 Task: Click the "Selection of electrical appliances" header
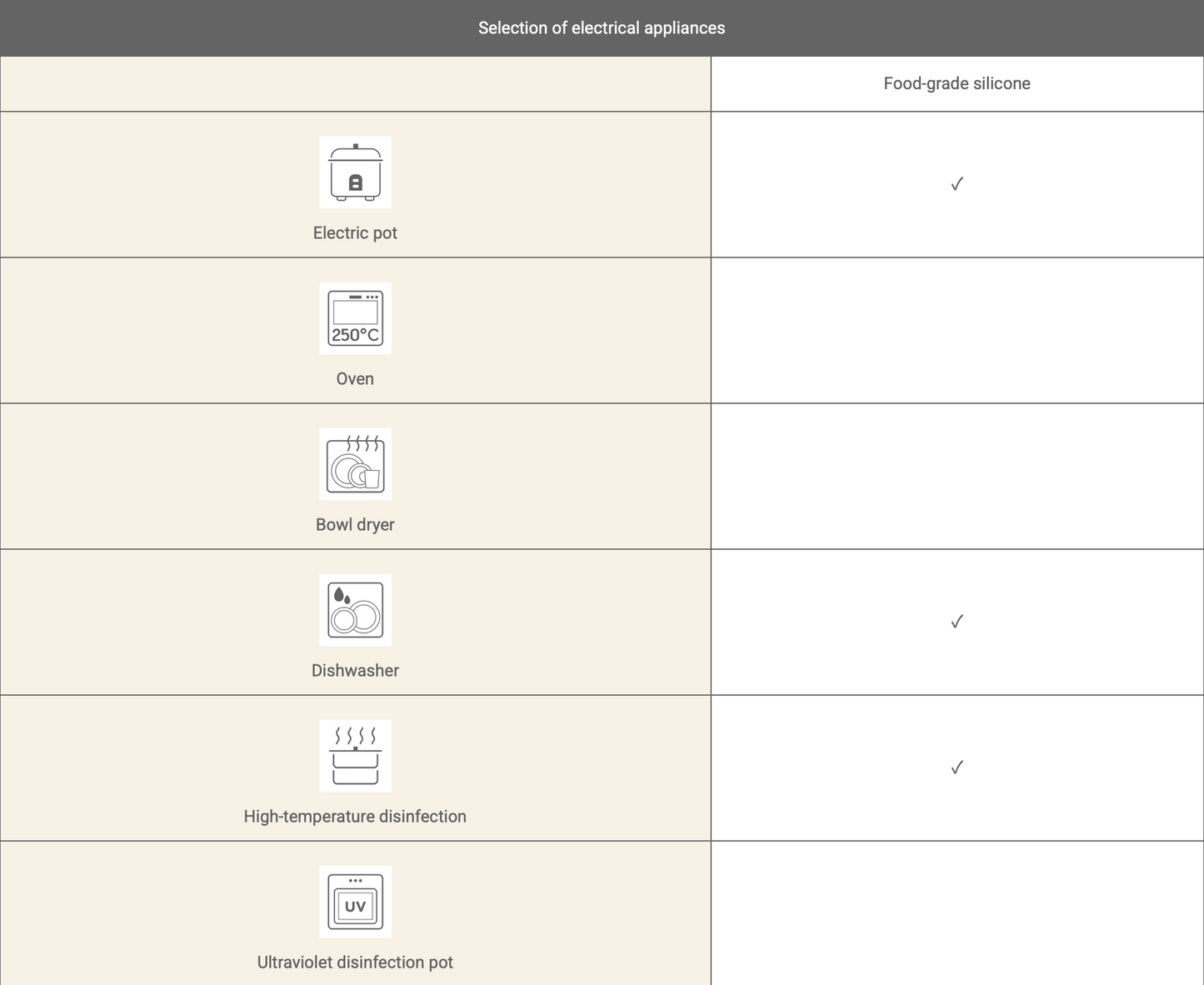602,28
